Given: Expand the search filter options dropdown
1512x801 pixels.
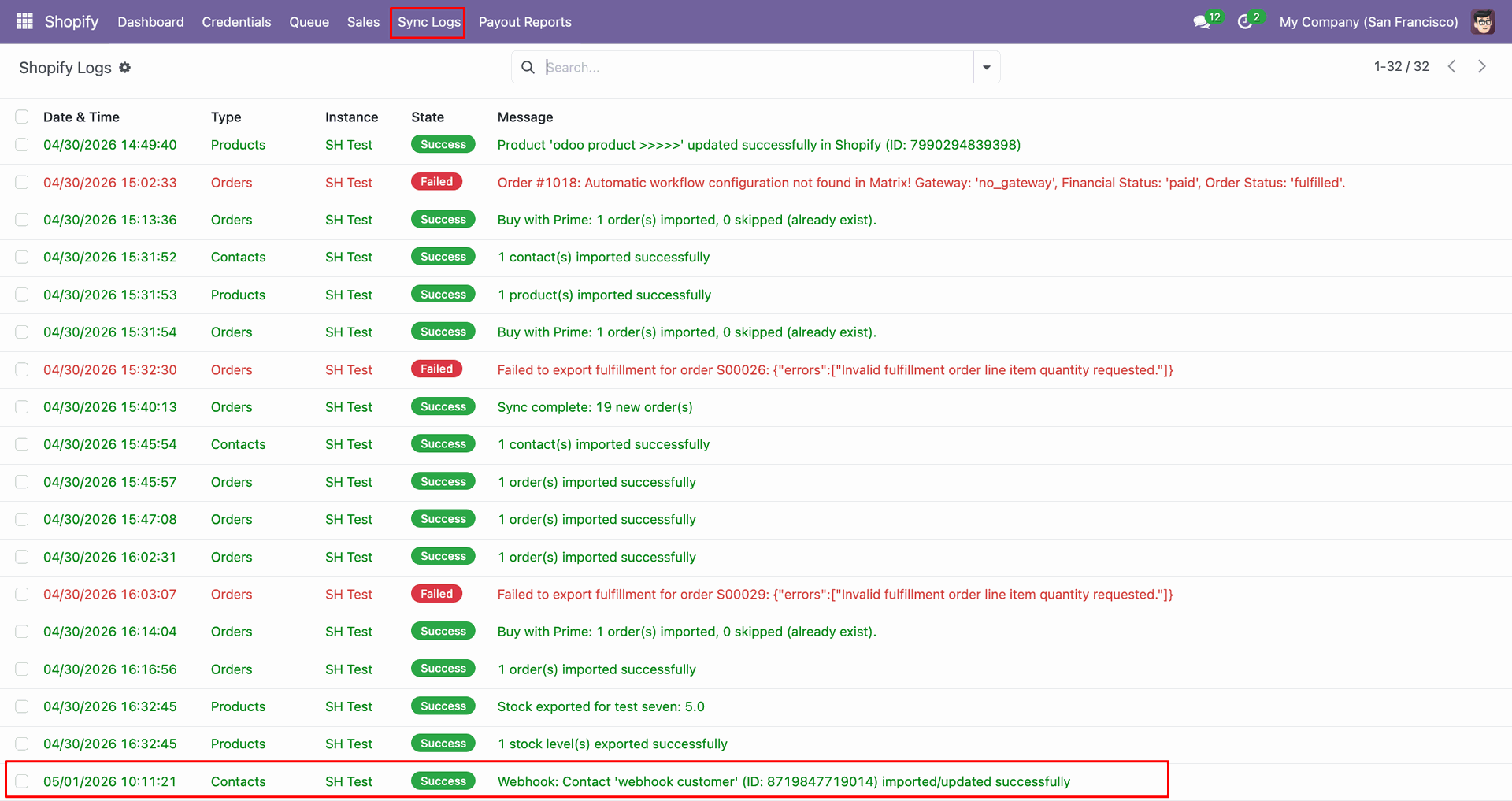Looking at the screenshot, I should point(987,68).
